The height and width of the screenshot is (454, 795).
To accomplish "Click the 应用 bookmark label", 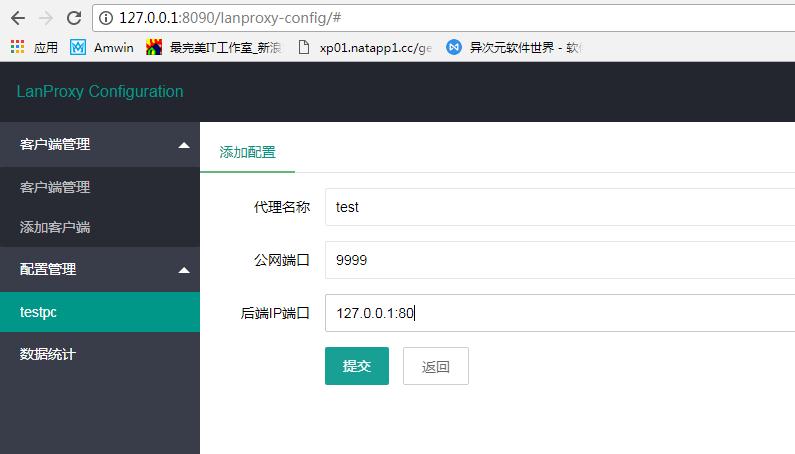I will point(46,48).
